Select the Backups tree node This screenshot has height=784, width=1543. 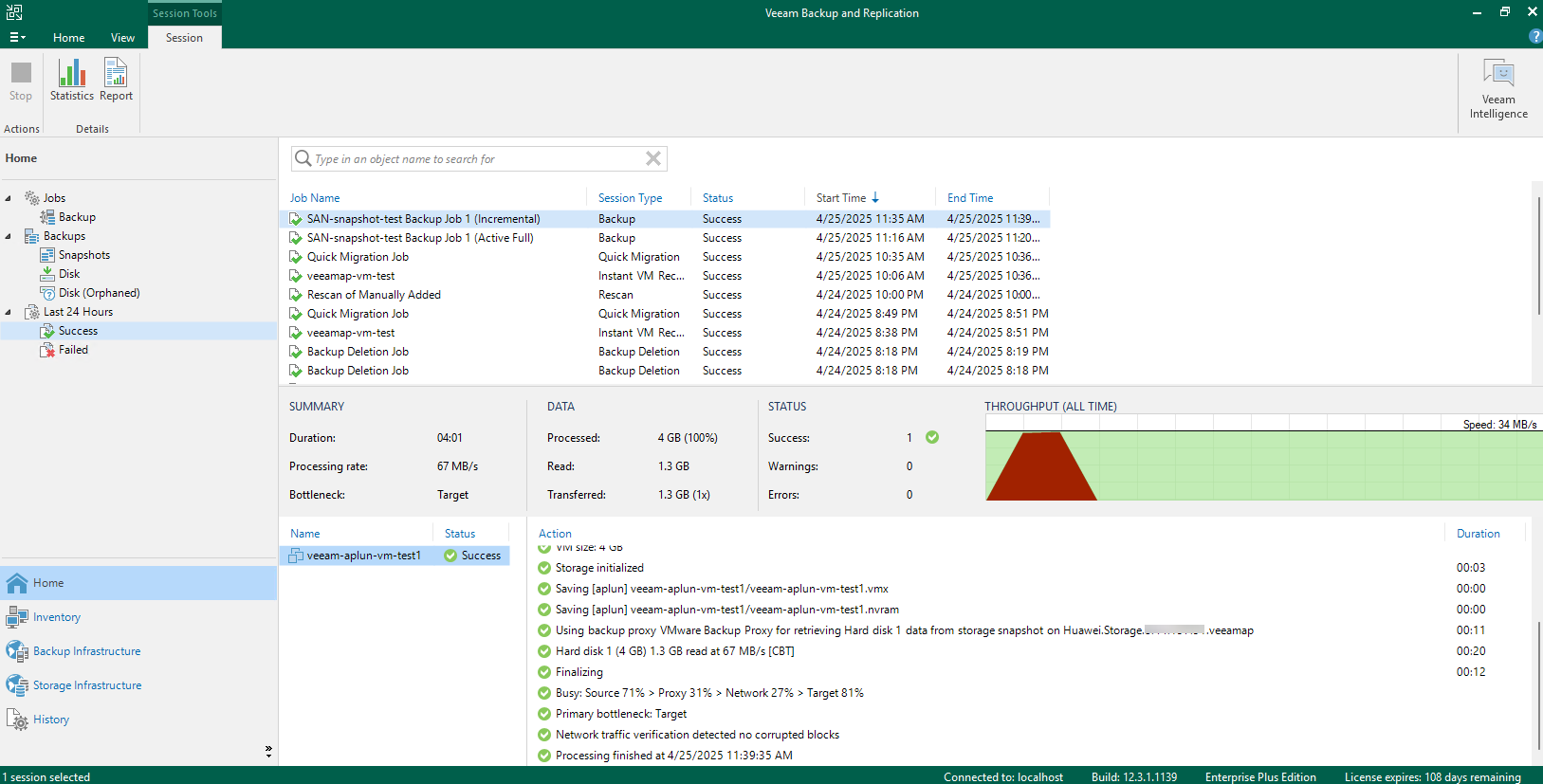click(64, 236)
